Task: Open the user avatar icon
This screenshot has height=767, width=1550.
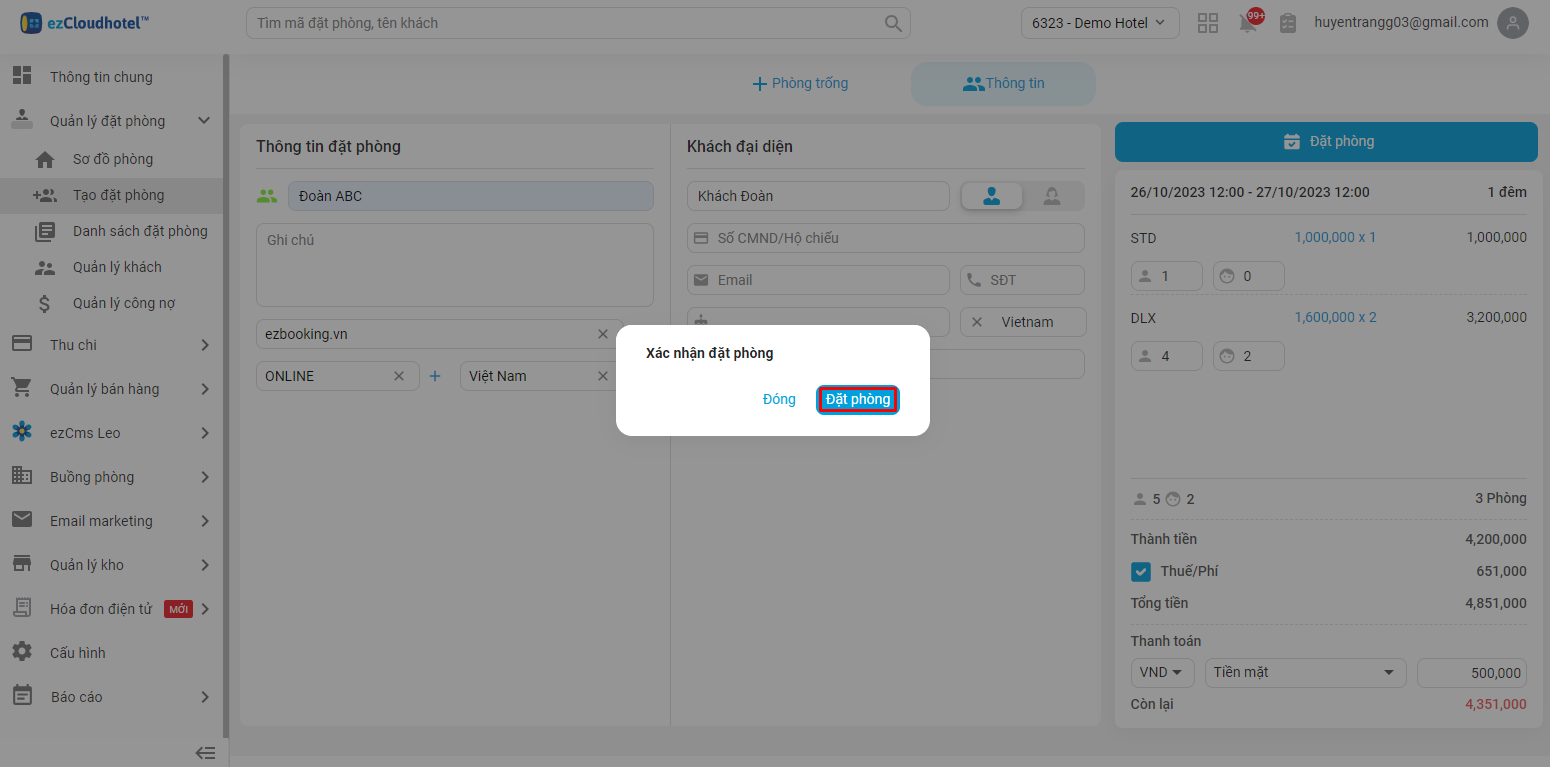Action: [1512, 23]
